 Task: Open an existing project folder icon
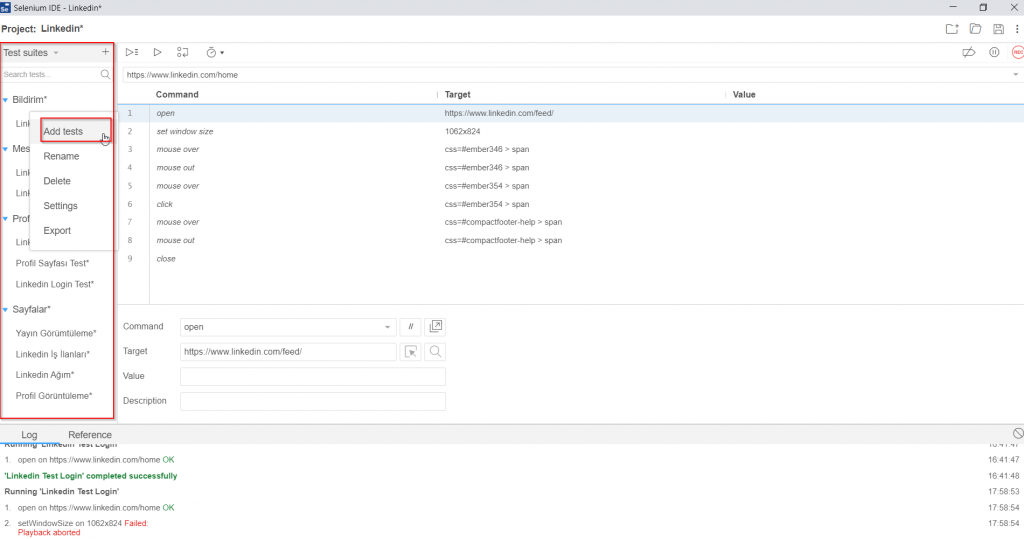(975, 29)
